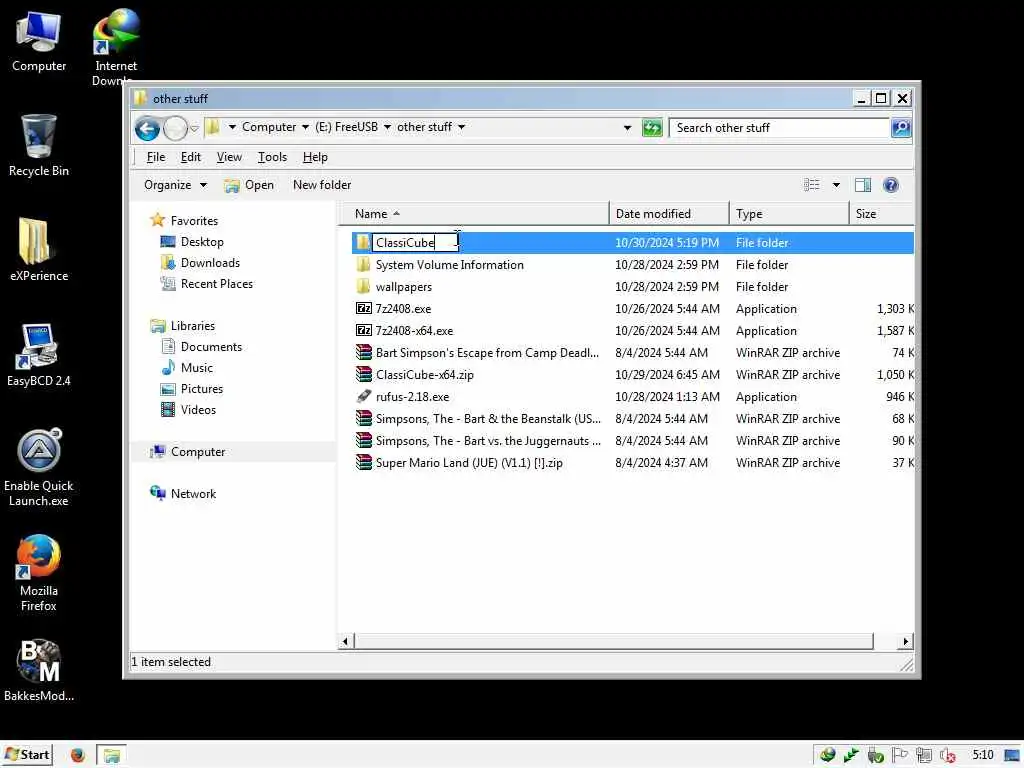Viewport: 1024px width, 768px height.
Task: Toggle the preview pane icon
Action: (x=862, y=185)
